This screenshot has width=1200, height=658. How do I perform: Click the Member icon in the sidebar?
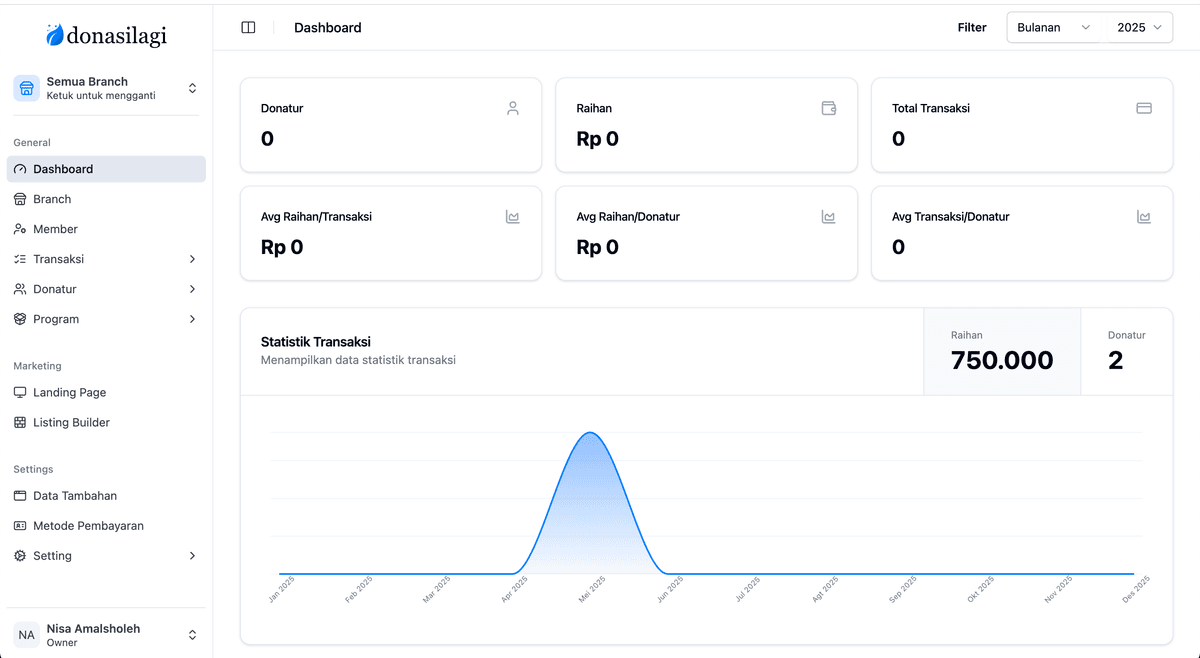click(21, 228)
